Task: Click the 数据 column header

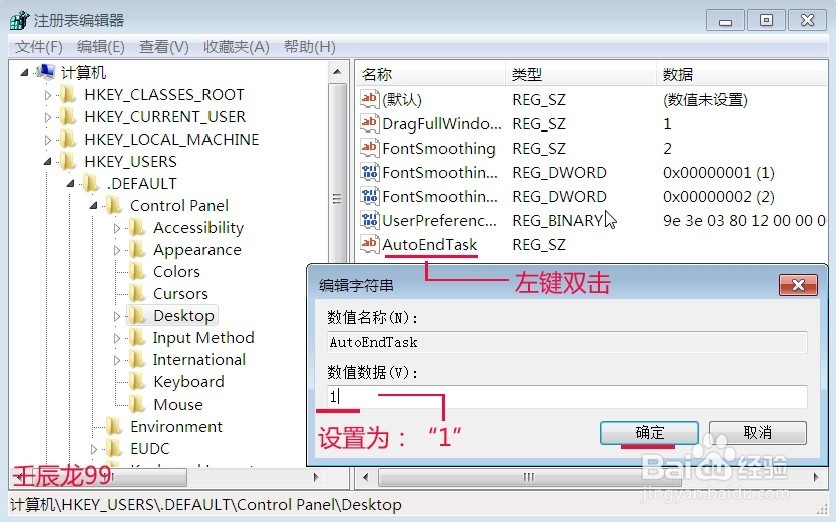Action: pyautogui.click(x=742, y=74)
